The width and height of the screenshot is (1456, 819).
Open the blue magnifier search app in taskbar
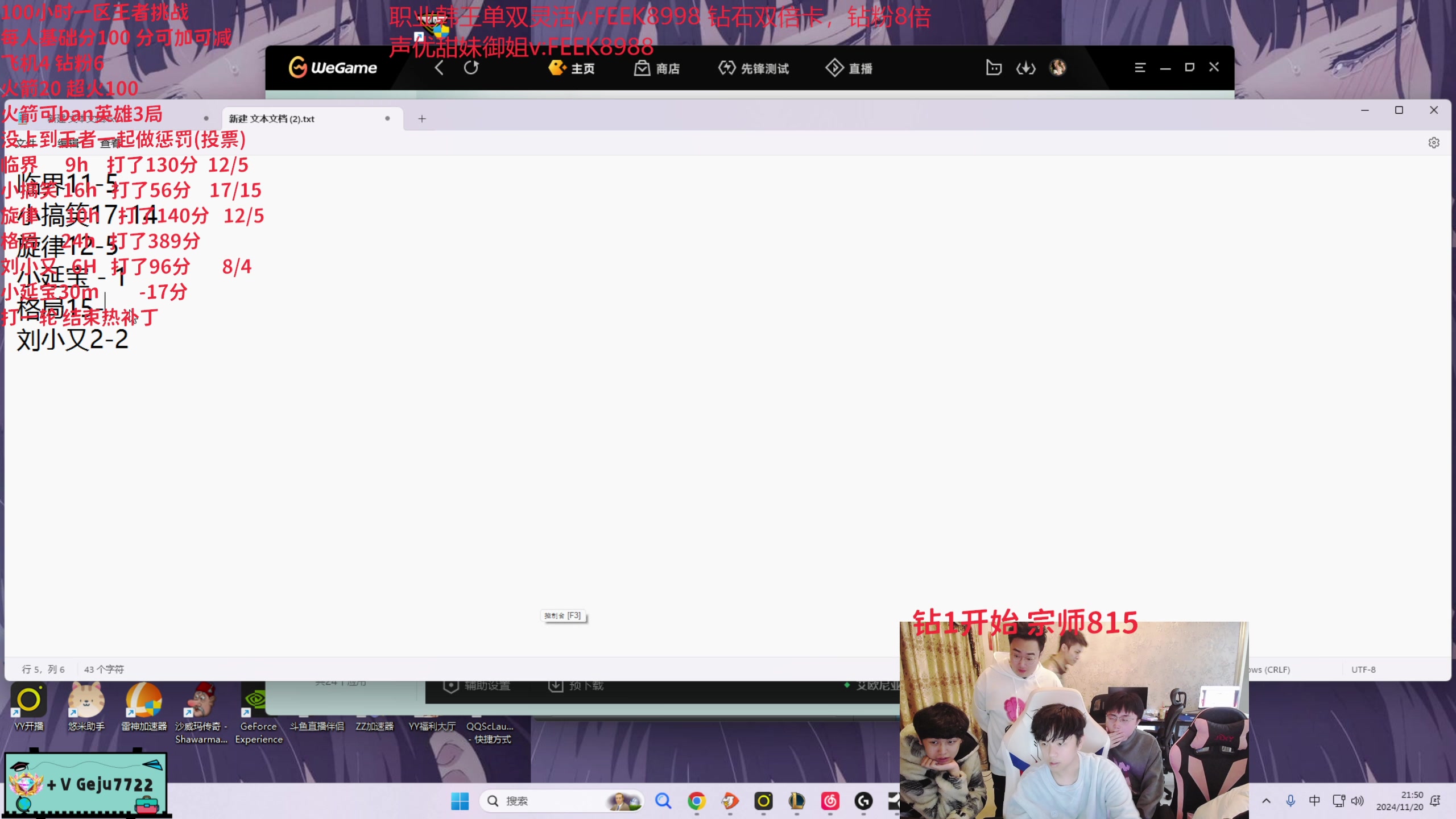click(x=663, y=801)
